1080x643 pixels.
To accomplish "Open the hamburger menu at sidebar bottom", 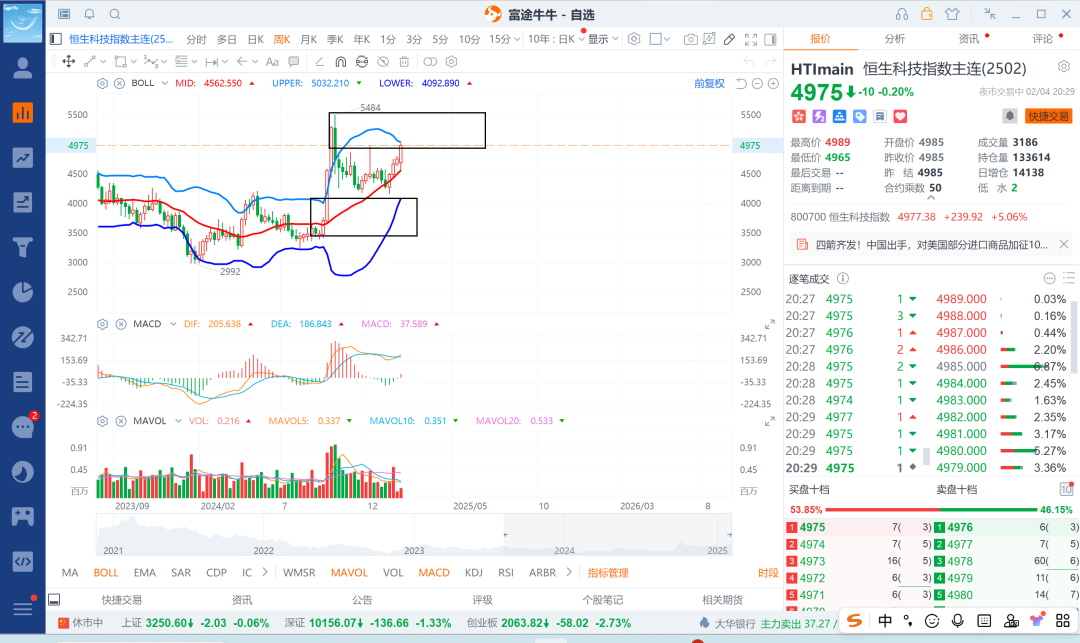I will (23, 609).
